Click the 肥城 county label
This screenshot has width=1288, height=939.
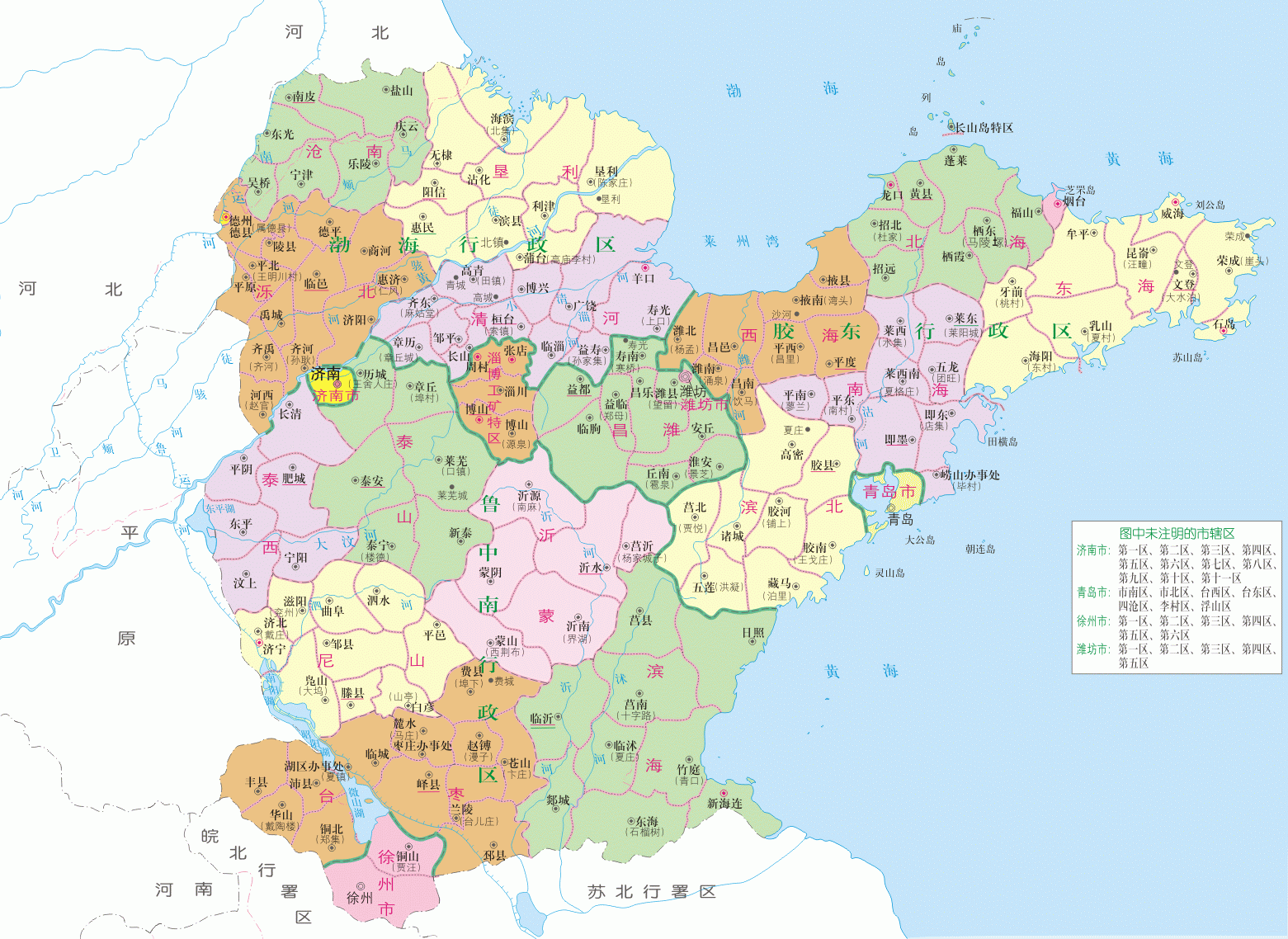(294, 479)
